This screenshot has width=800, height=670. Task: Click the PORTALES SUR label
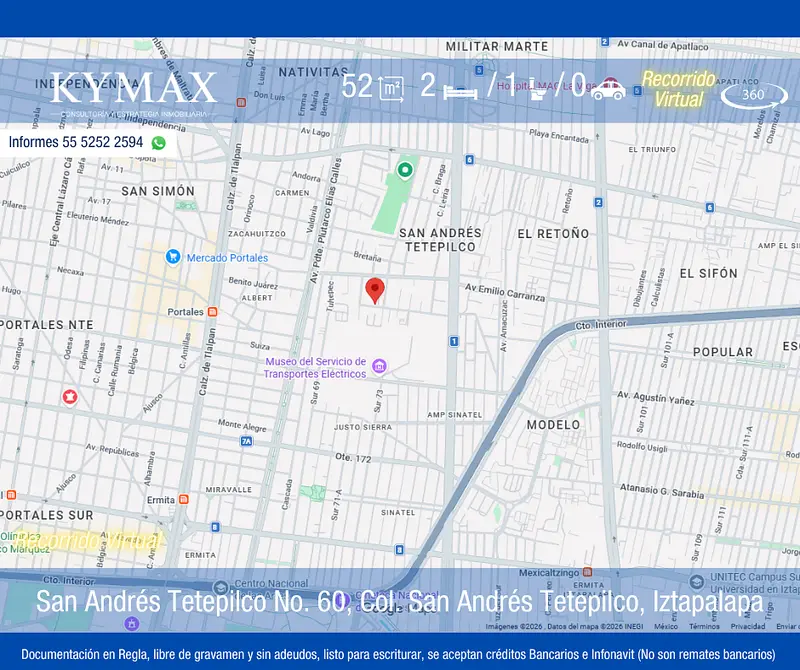tap(46, 515)
